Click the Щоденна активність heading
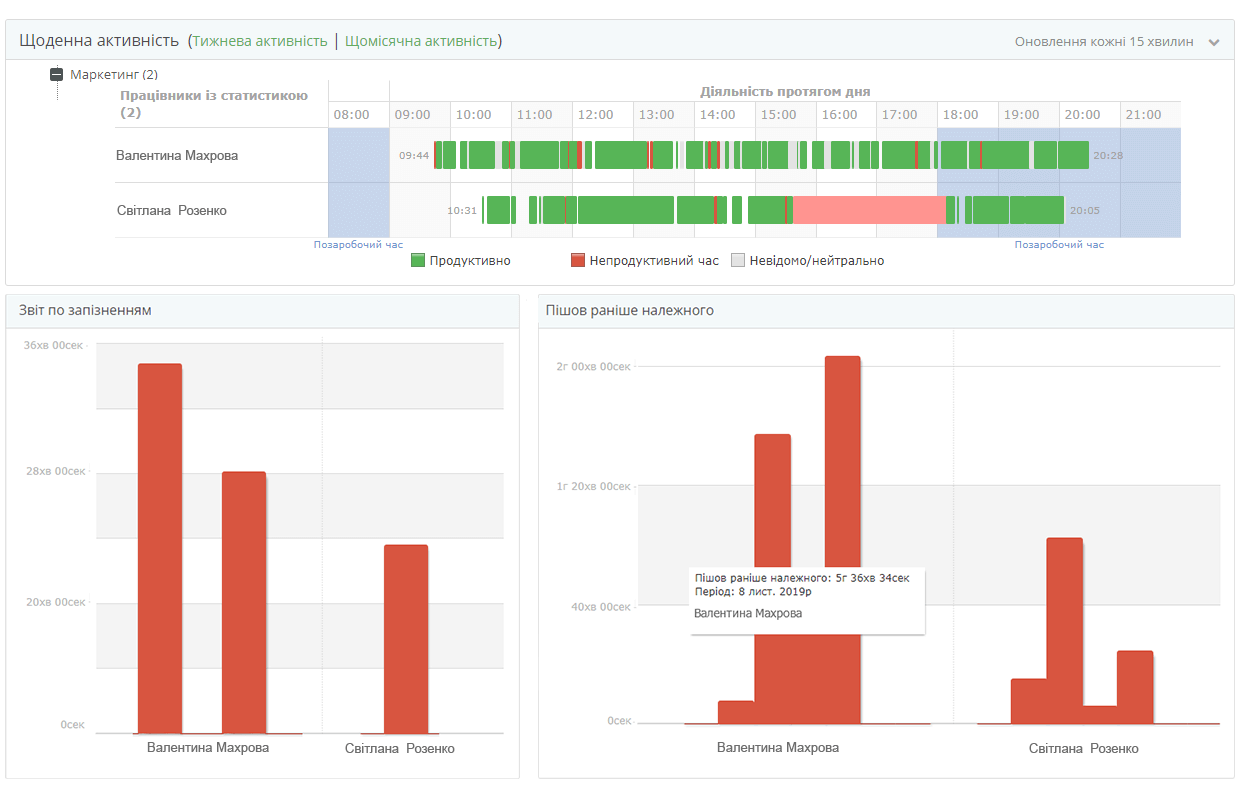This screenshot has width=1247, height=807. [99, 41]
